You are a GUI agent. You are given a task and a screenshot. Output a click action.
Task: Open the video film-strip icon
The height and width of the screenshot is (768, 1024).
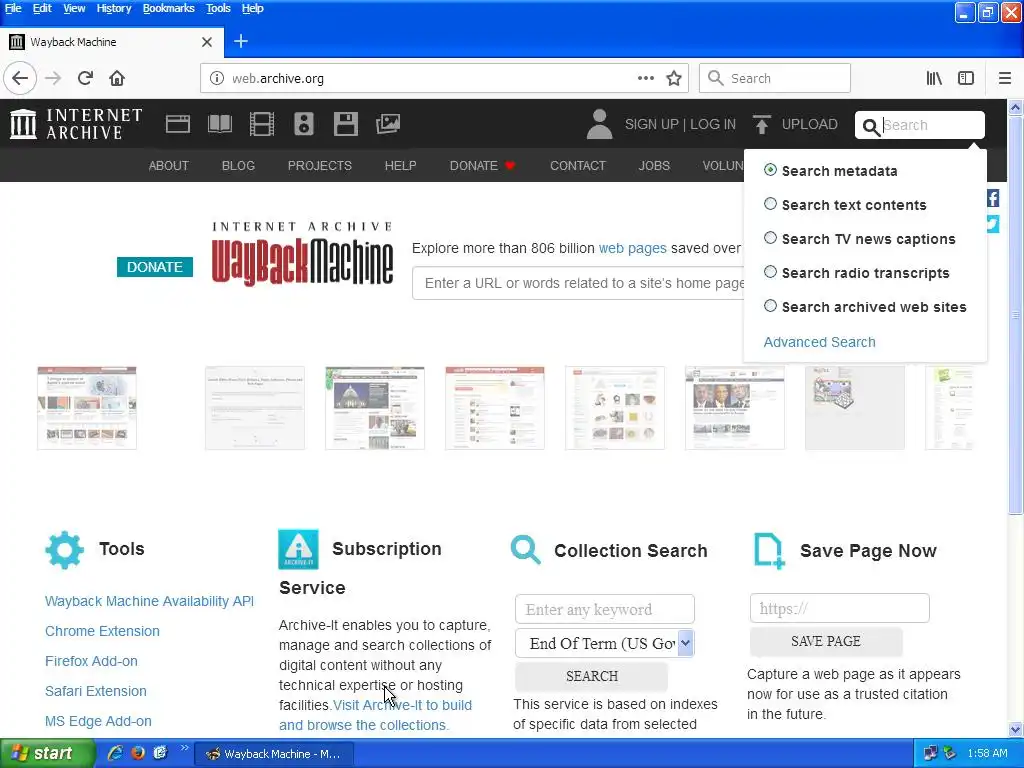[262, 124]
